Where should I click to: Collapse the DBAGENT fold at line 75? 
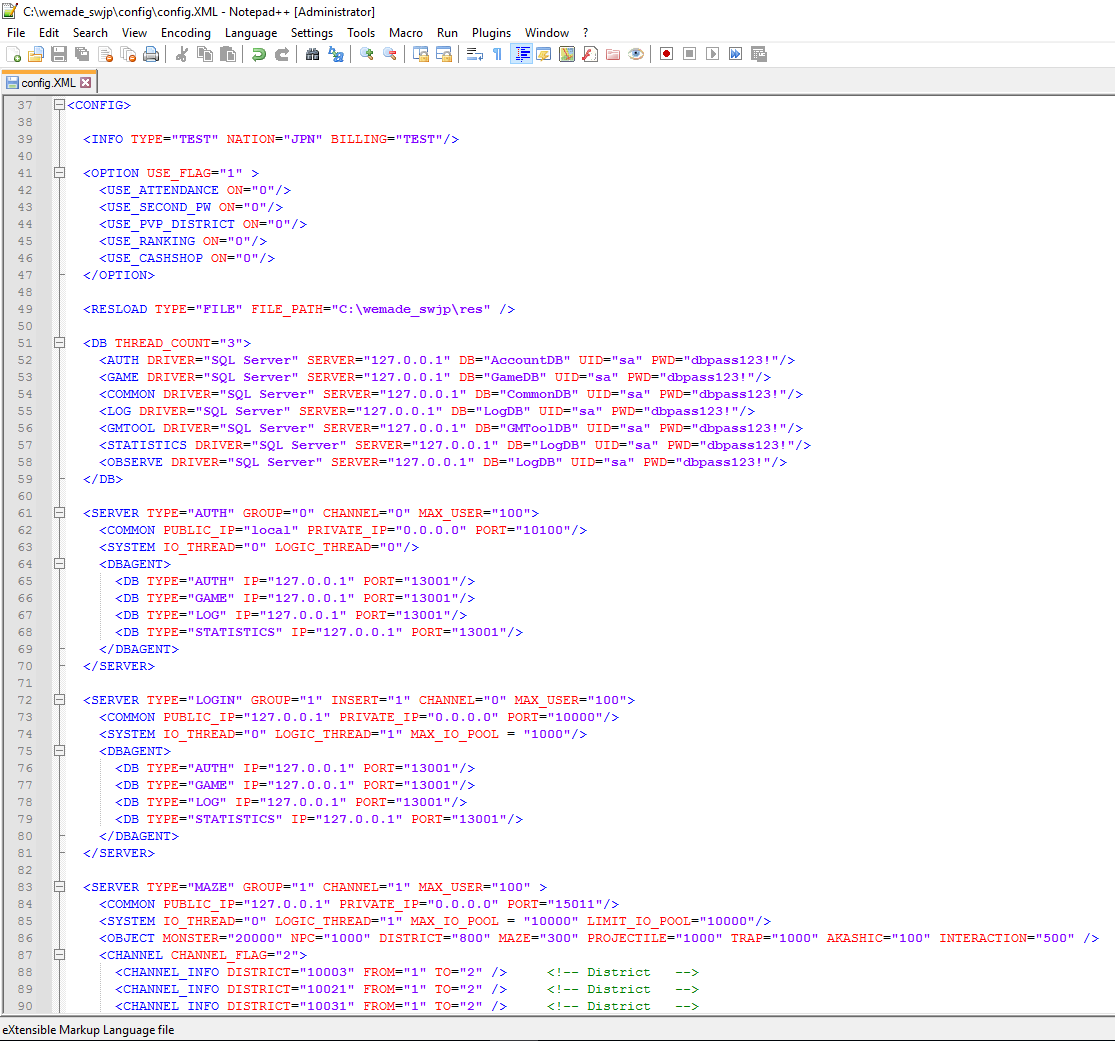(x=60, y=751)
